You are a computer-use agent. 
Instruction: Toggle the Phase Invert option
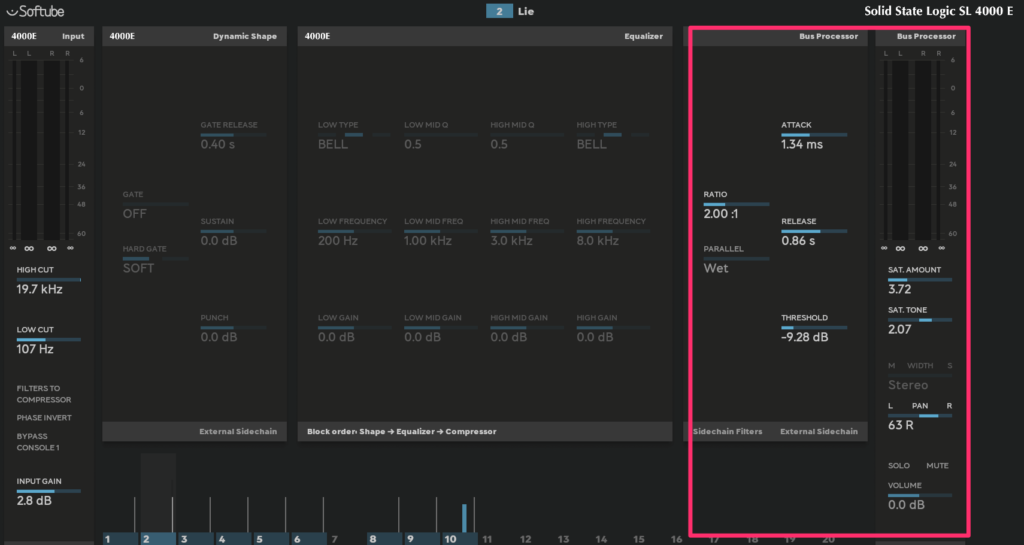[43, 418]
